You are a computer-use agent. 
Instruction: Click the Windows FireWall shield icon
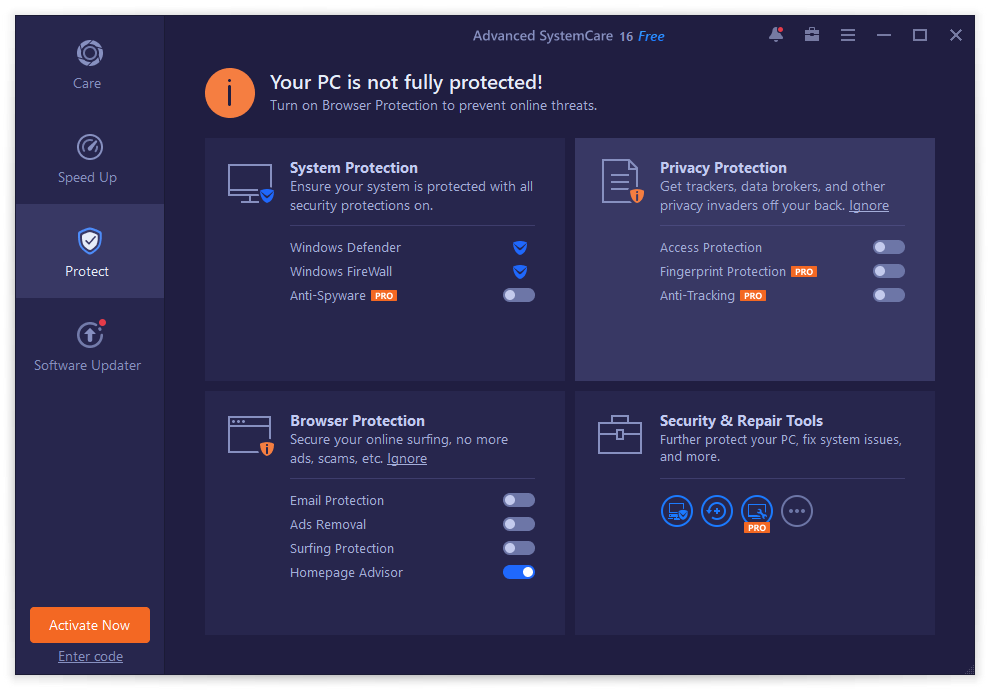[x=520, y=271]
